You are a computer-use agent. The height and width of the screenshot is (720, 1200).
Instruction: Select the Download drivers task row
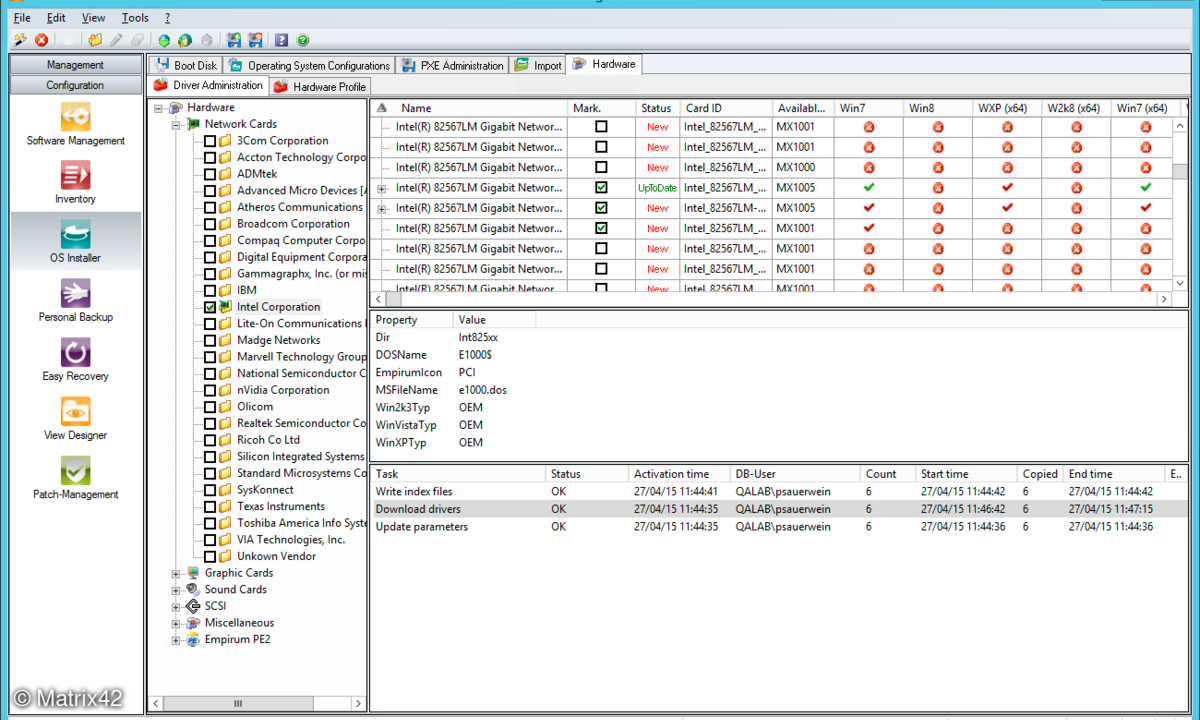pos(779,509)
